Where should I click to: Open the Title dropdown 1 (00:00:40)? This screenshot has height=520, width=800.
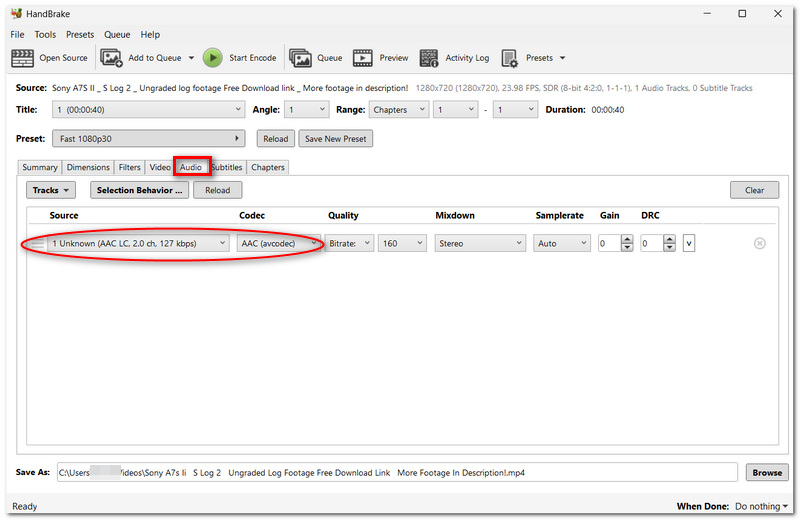coord(148,110)
